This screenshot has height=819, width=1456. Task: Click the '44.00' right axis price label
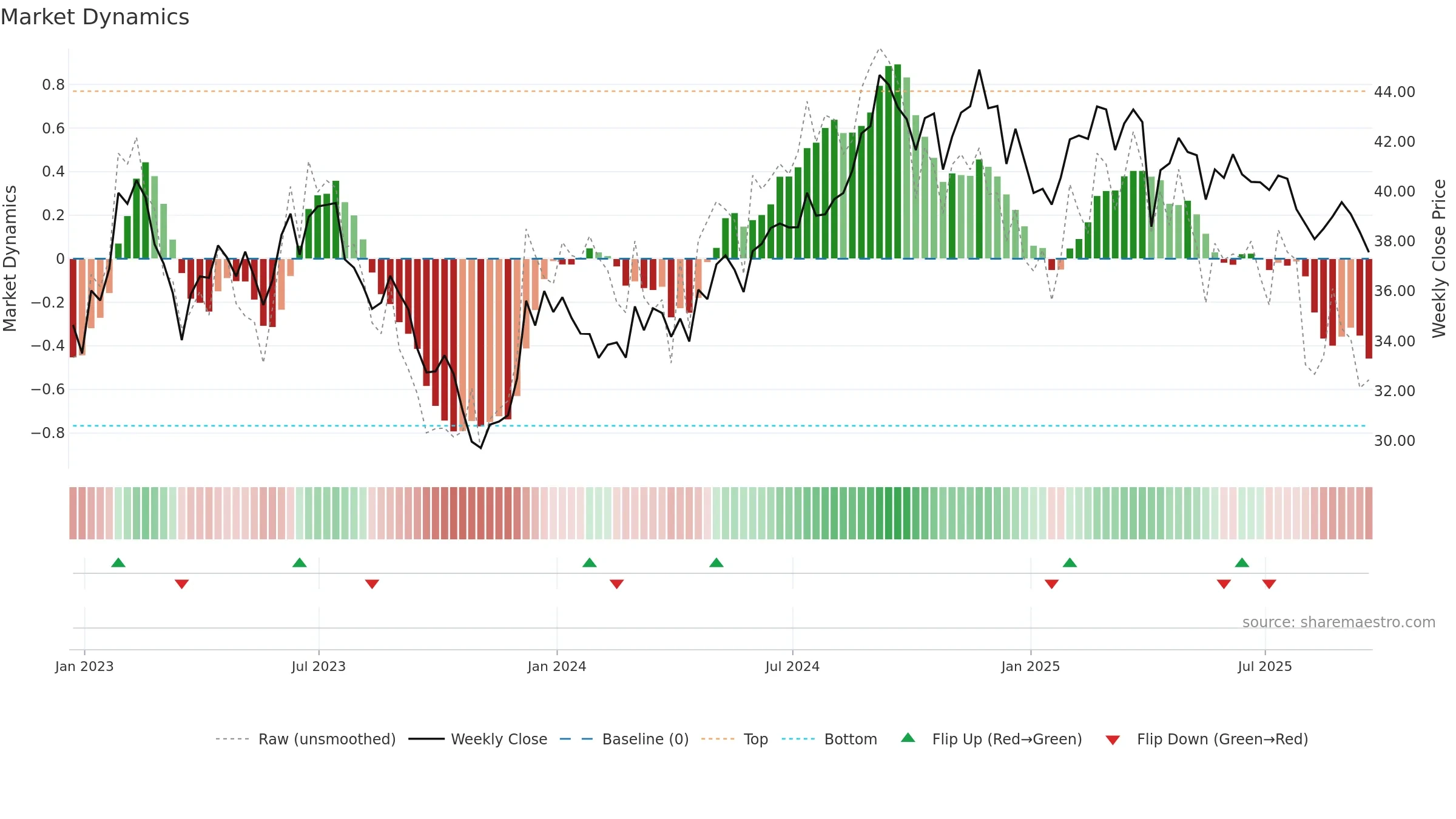click(1395, 92)
